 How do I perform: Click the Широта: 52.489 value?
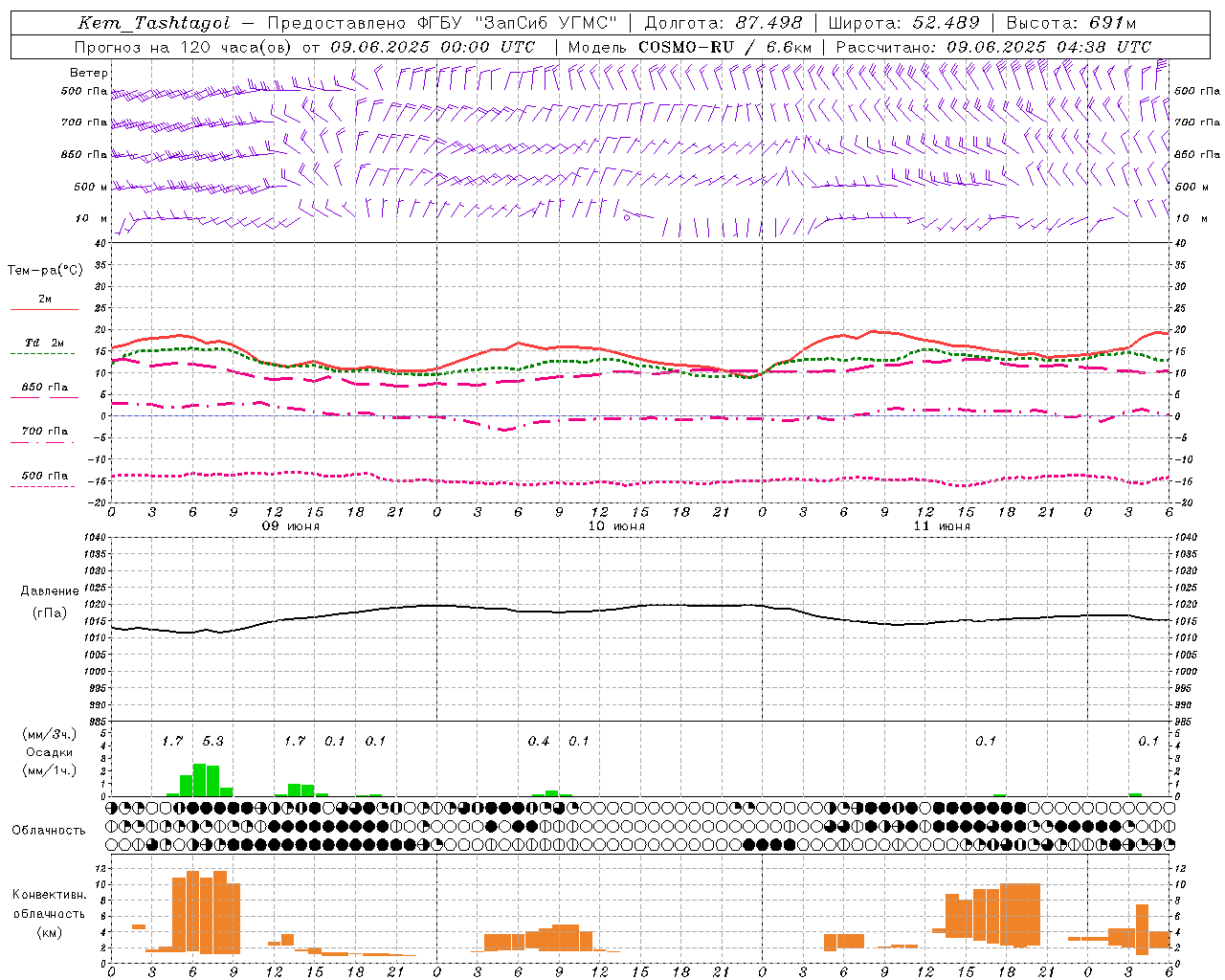904,23
